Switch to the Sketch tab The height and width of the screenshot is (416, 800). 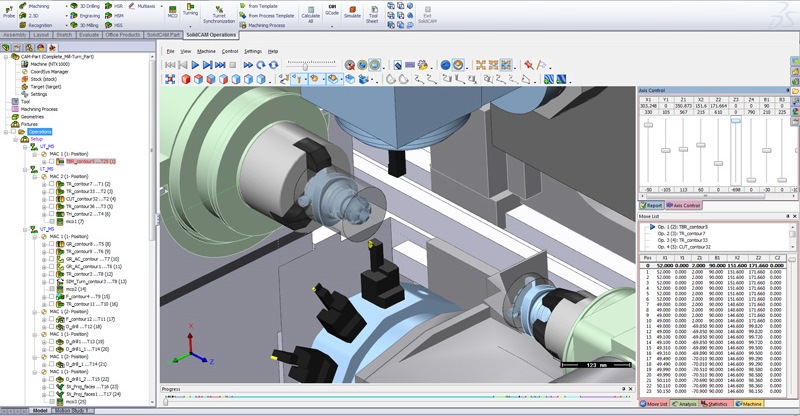(64, 35)
